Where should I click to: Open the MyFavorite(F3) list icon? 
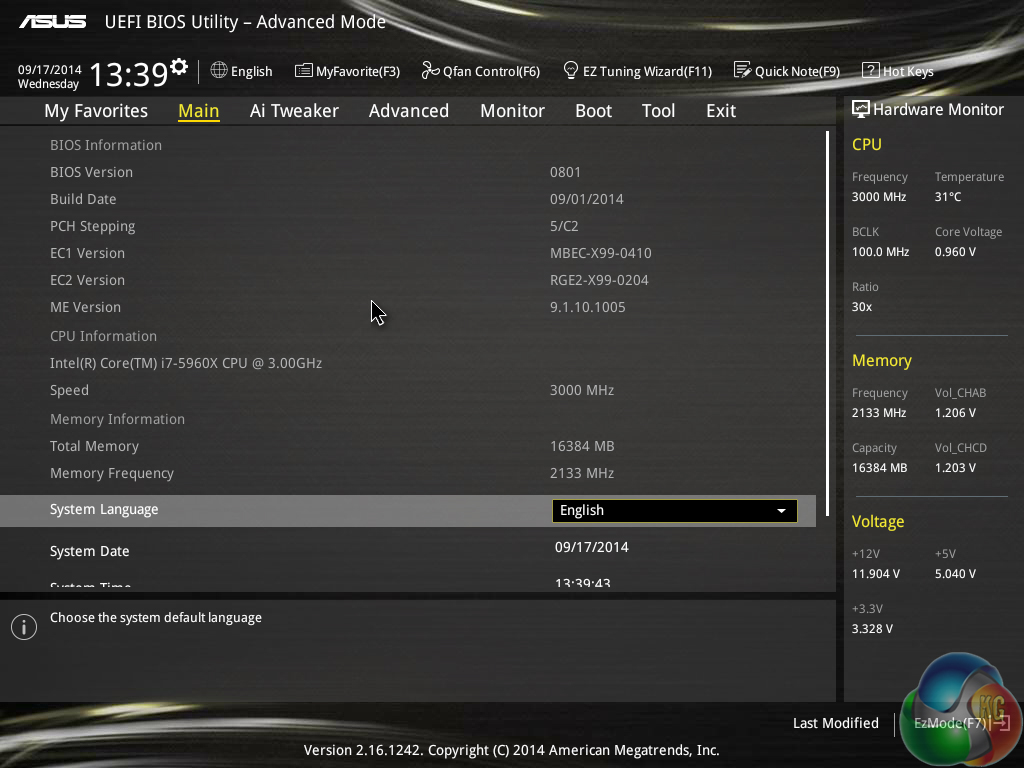click(304, 71)
